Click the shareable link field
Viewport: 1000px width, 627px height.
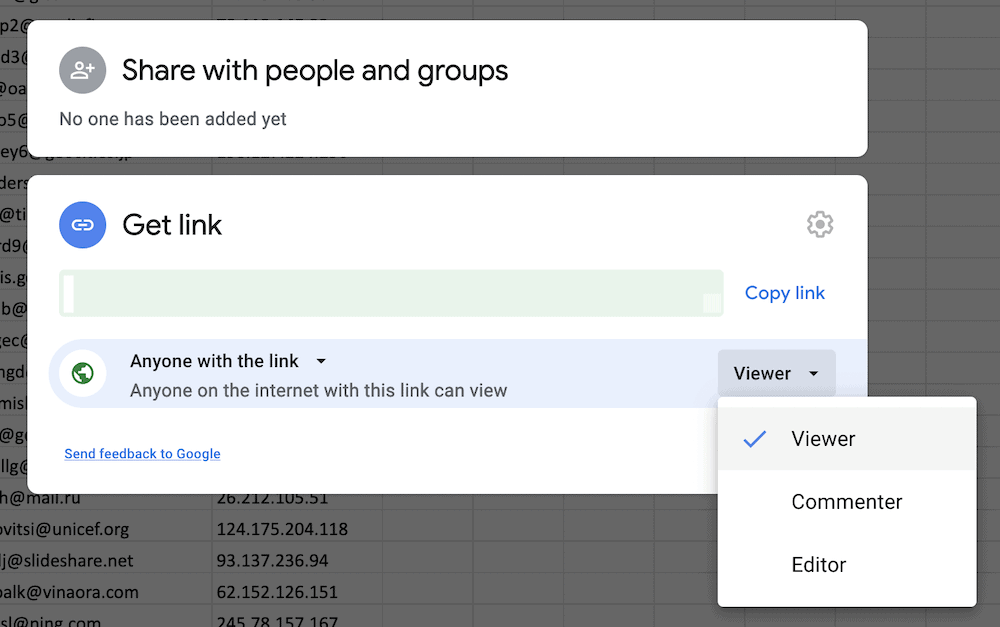click(391, 293)
